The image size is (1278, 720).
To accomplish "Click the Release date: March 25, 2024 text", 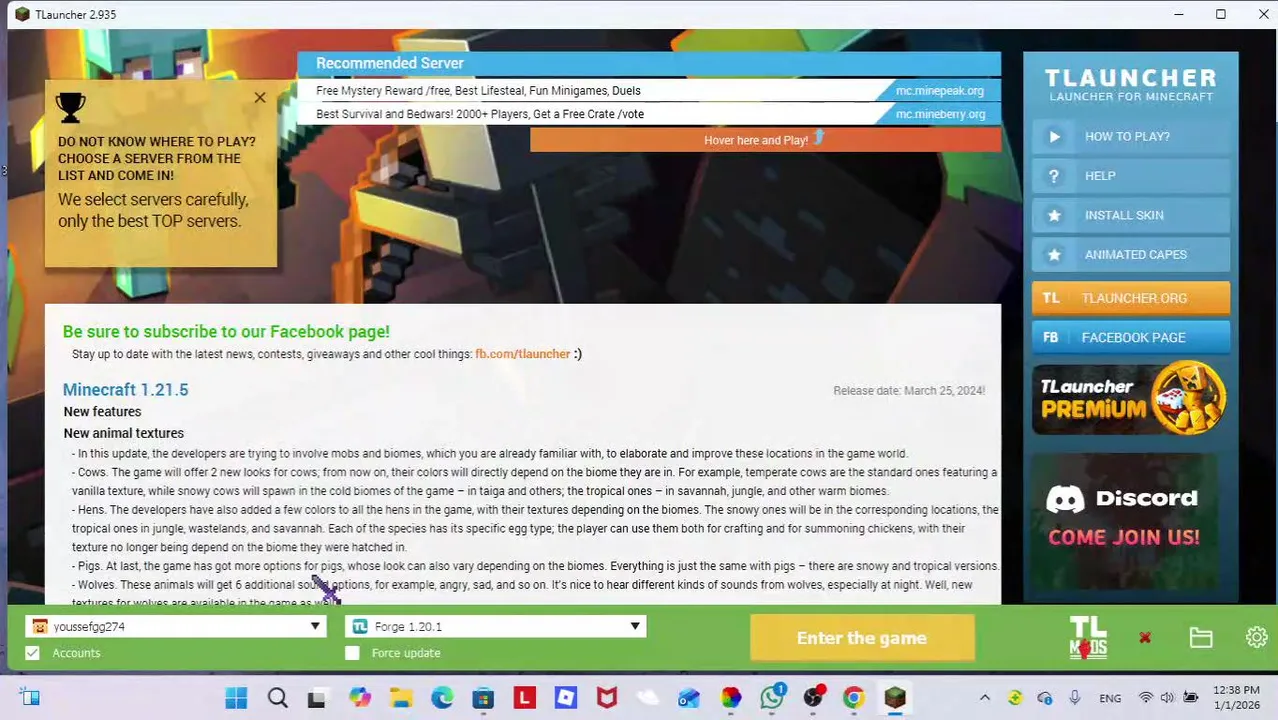I will coord(909,391).
